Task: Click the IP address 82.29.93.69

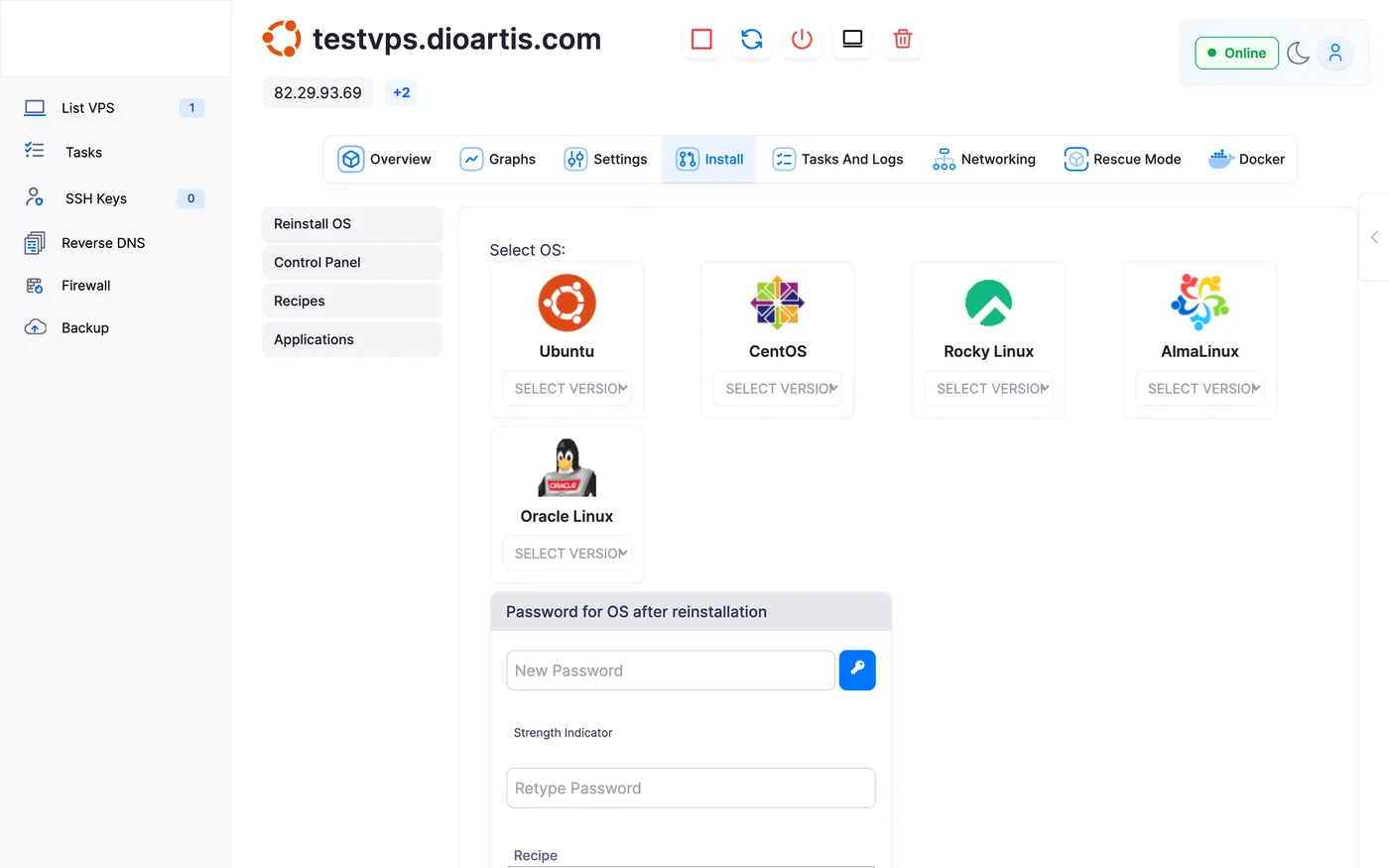Action: pos(317,92)
